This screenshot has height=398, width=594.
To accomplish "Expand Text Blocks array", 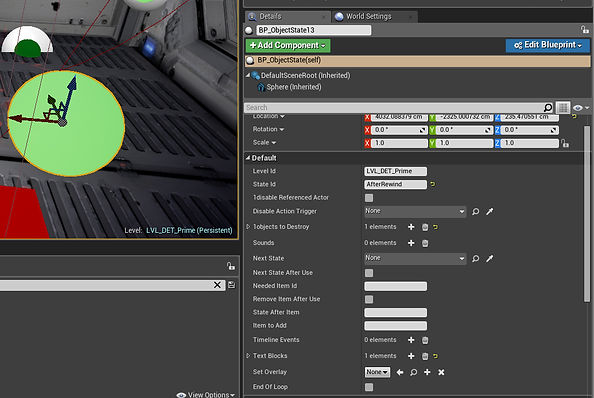I will 248,356.
